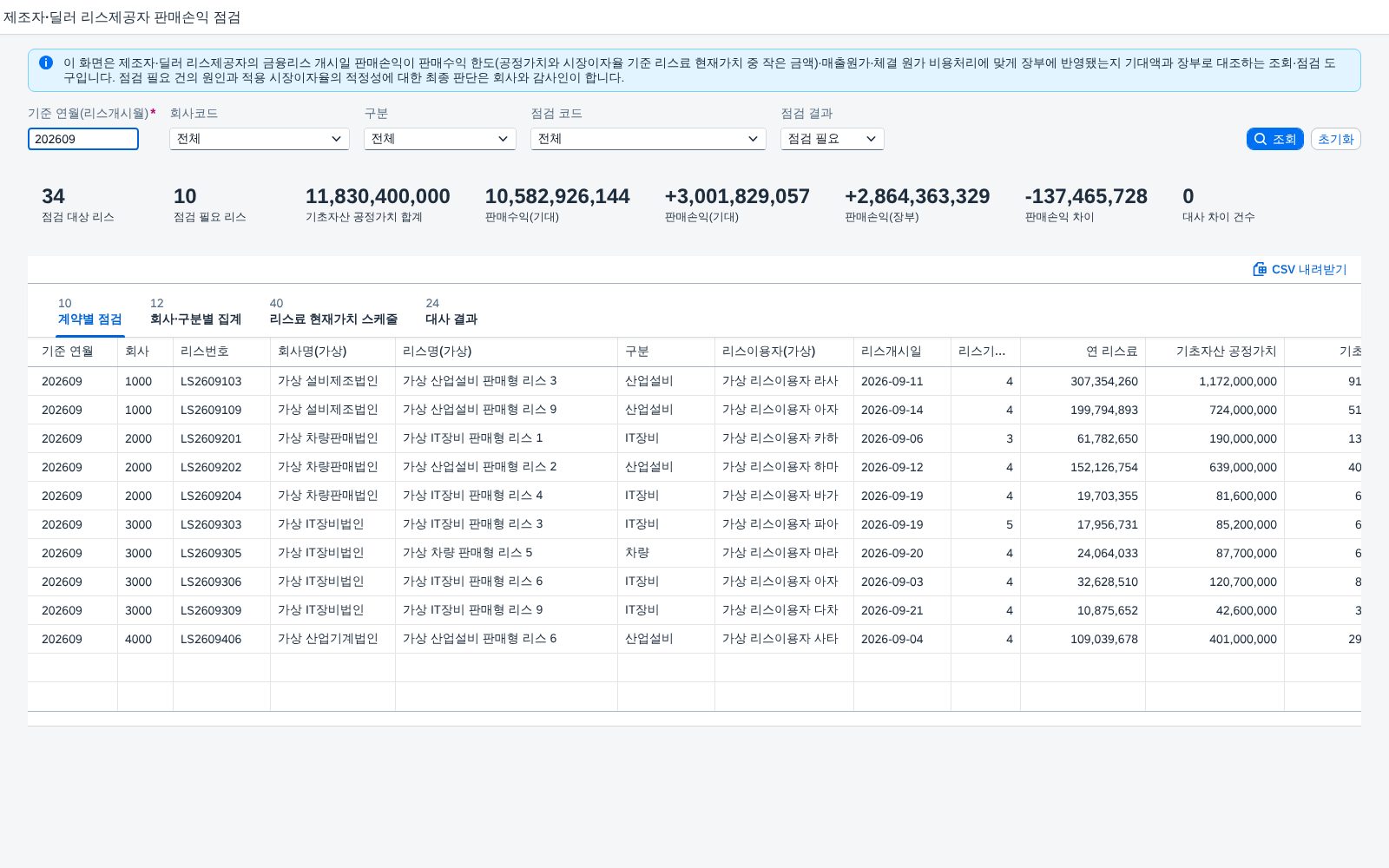Click the 리스개시일 column header
The image size is (1389, 868).
pos(902,352)
